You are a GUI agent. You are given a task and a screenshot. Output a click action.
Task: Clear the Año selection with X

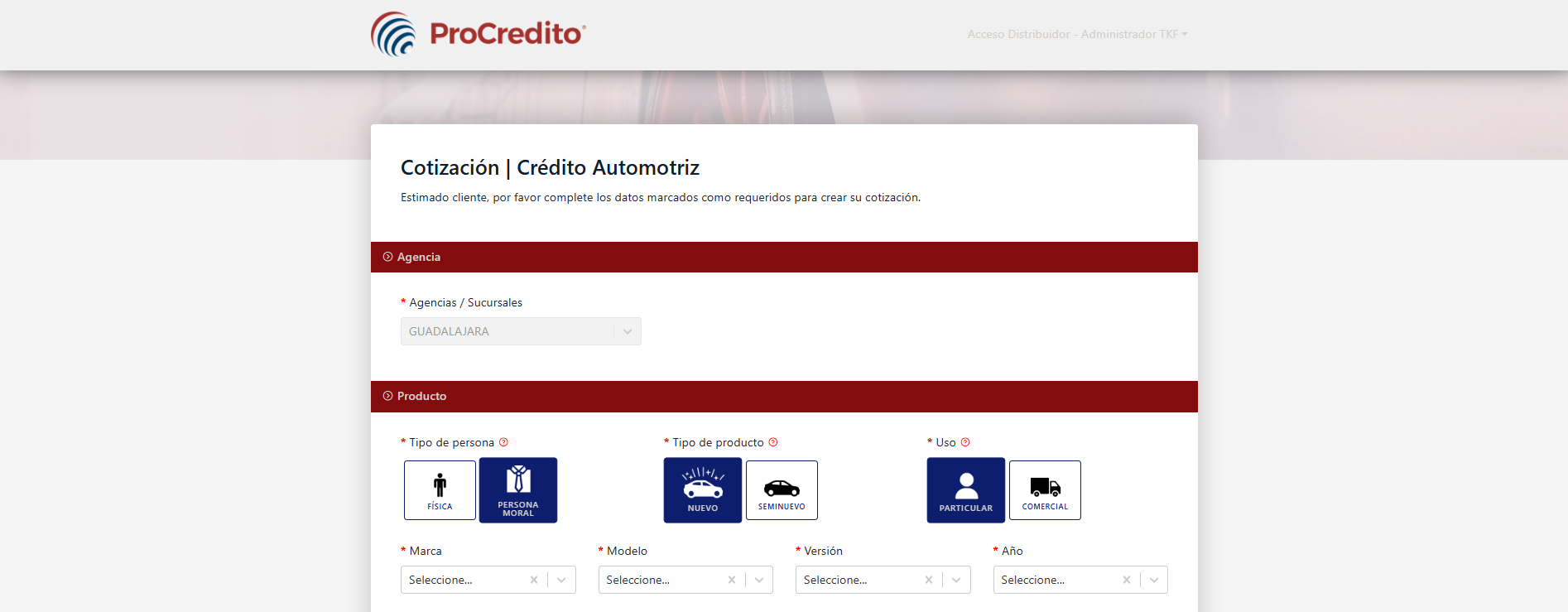[x=1127, y=580]
